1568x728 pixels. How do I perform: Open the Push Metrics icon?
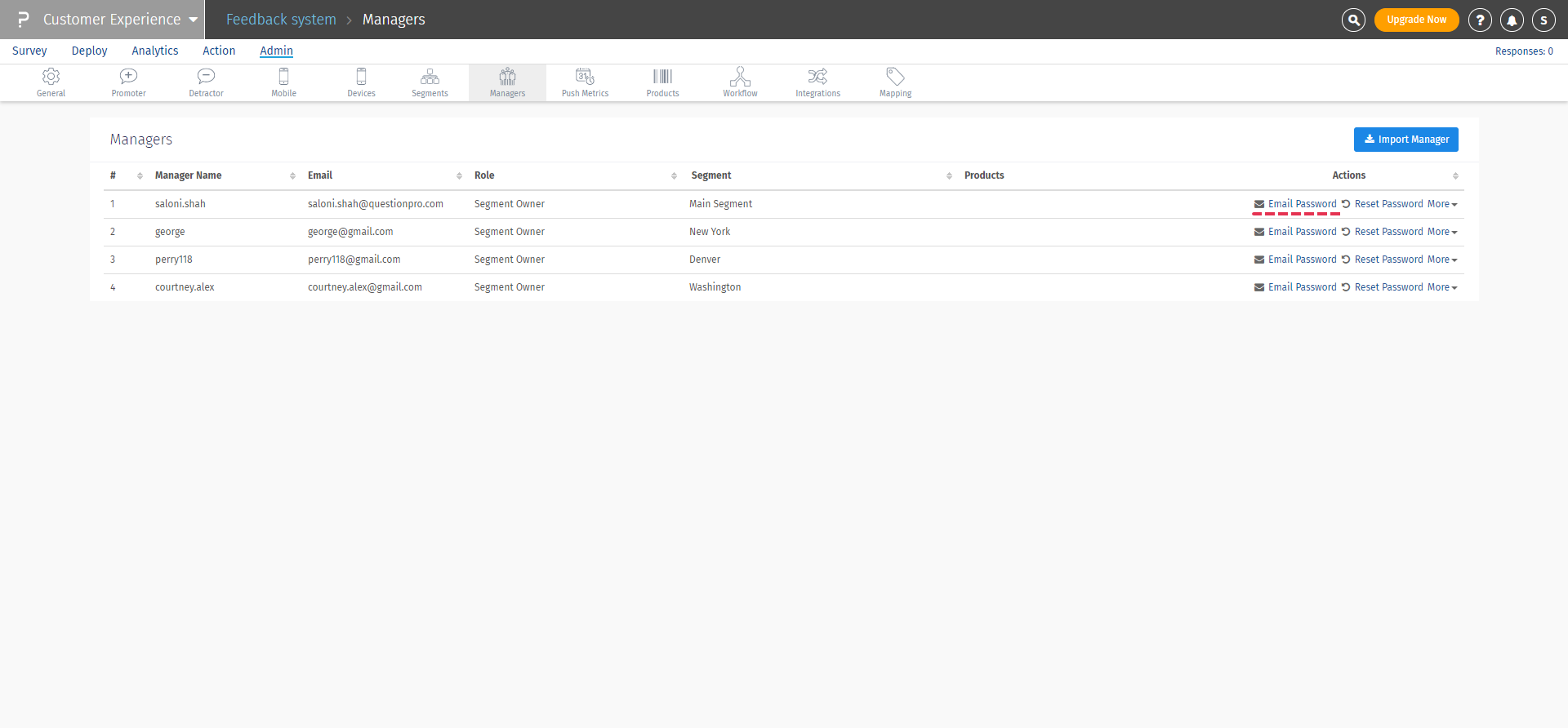pyautogui.click(x=585, y=77)
